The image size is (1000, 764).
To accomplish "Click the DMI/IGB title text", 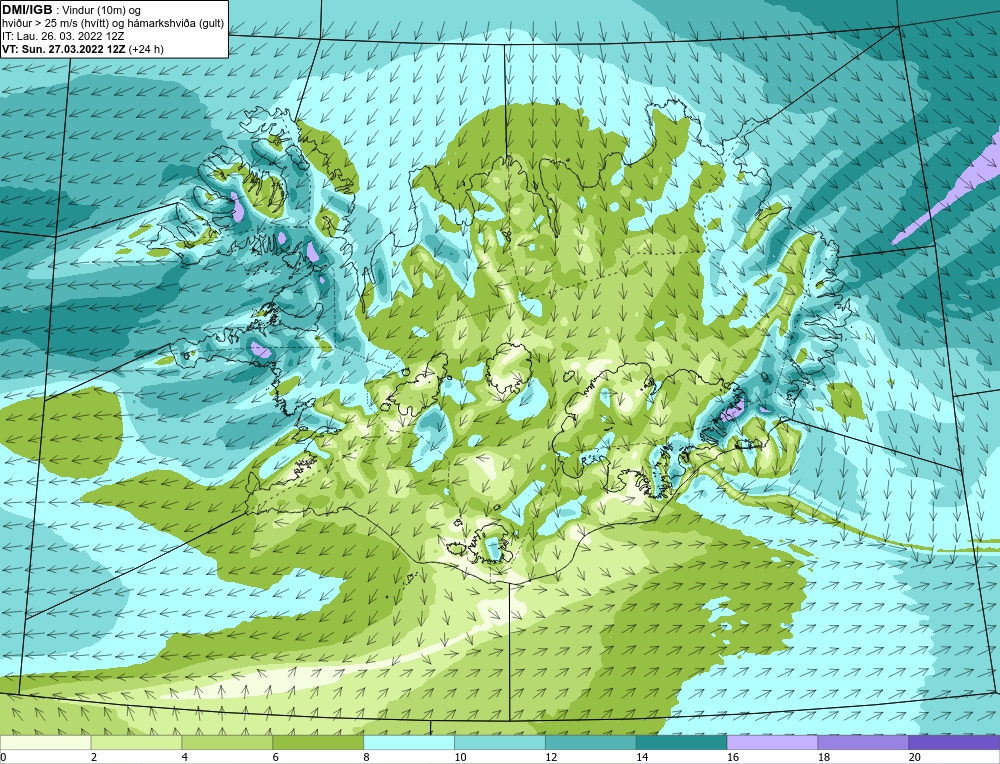I will (x=27, y=10).
